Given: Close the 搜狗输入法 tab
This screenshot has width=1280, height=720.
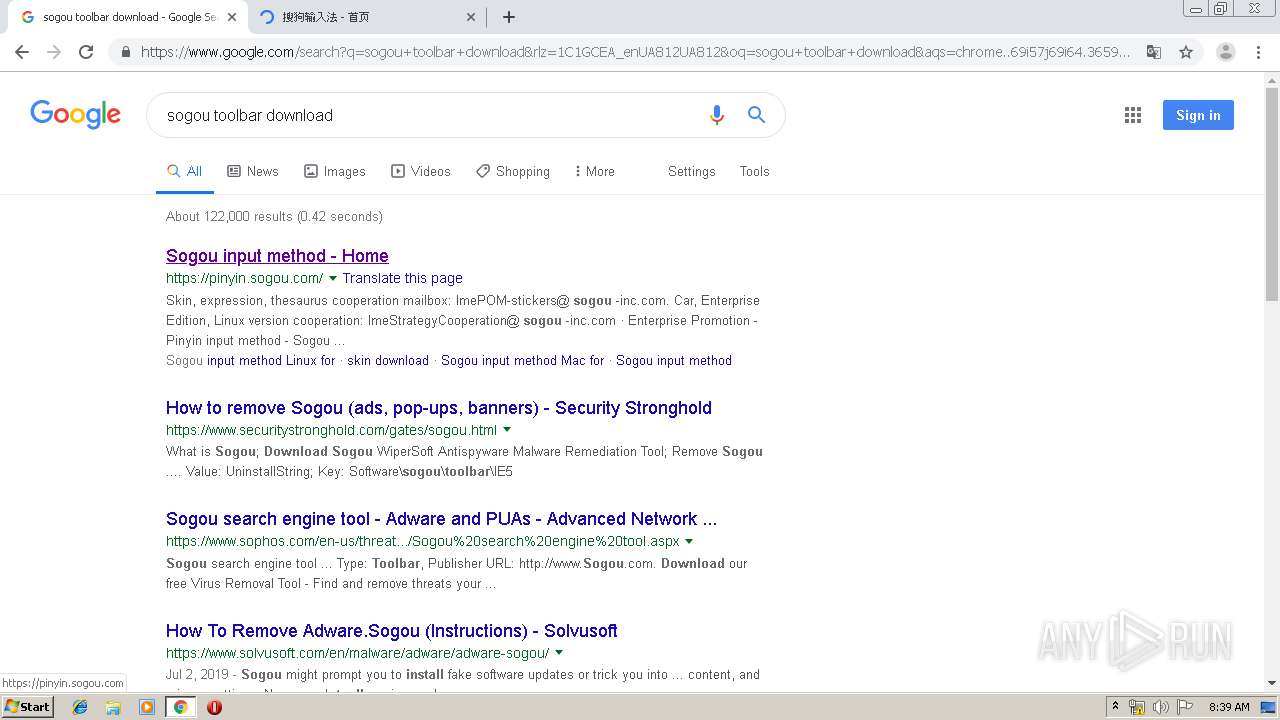Looking at the screenshot, I should click(x=471, y=17).
